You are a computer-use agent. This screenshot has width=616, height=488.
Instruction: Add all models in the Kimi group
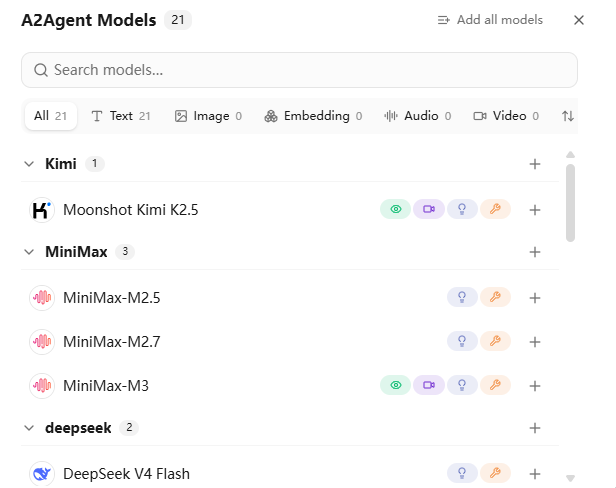pyautogui.click(x=535, y=164)
